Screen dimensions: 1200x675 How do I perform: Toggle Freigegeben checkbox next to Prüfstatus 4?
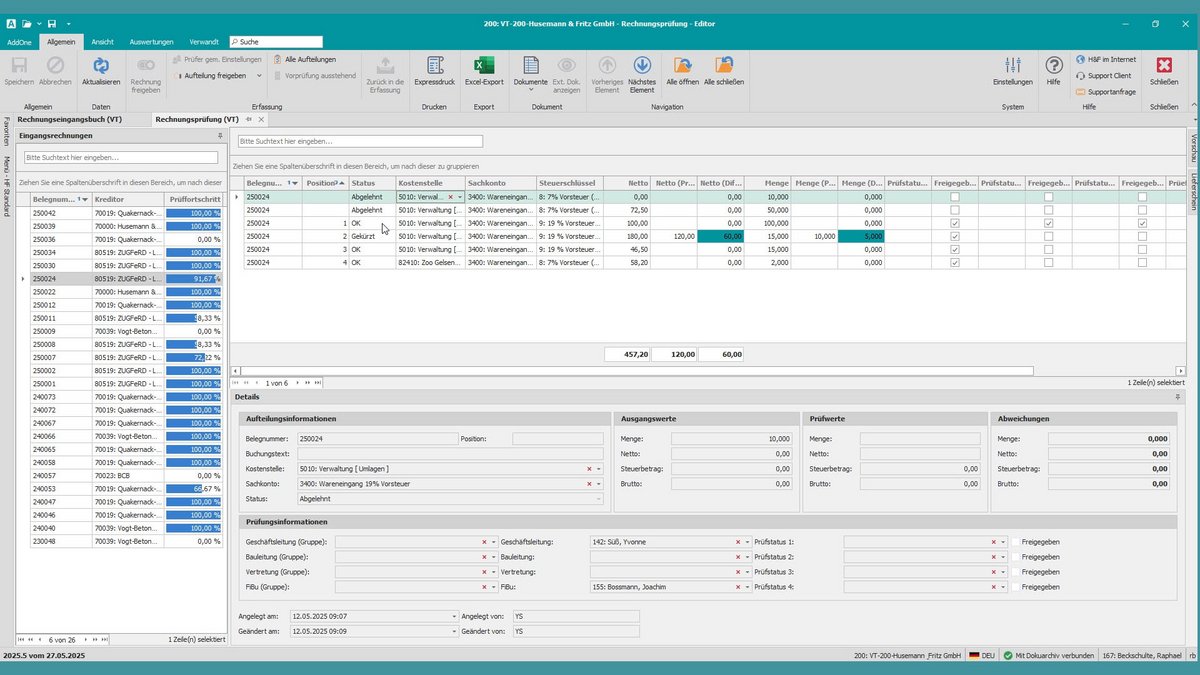(1016, 587)
